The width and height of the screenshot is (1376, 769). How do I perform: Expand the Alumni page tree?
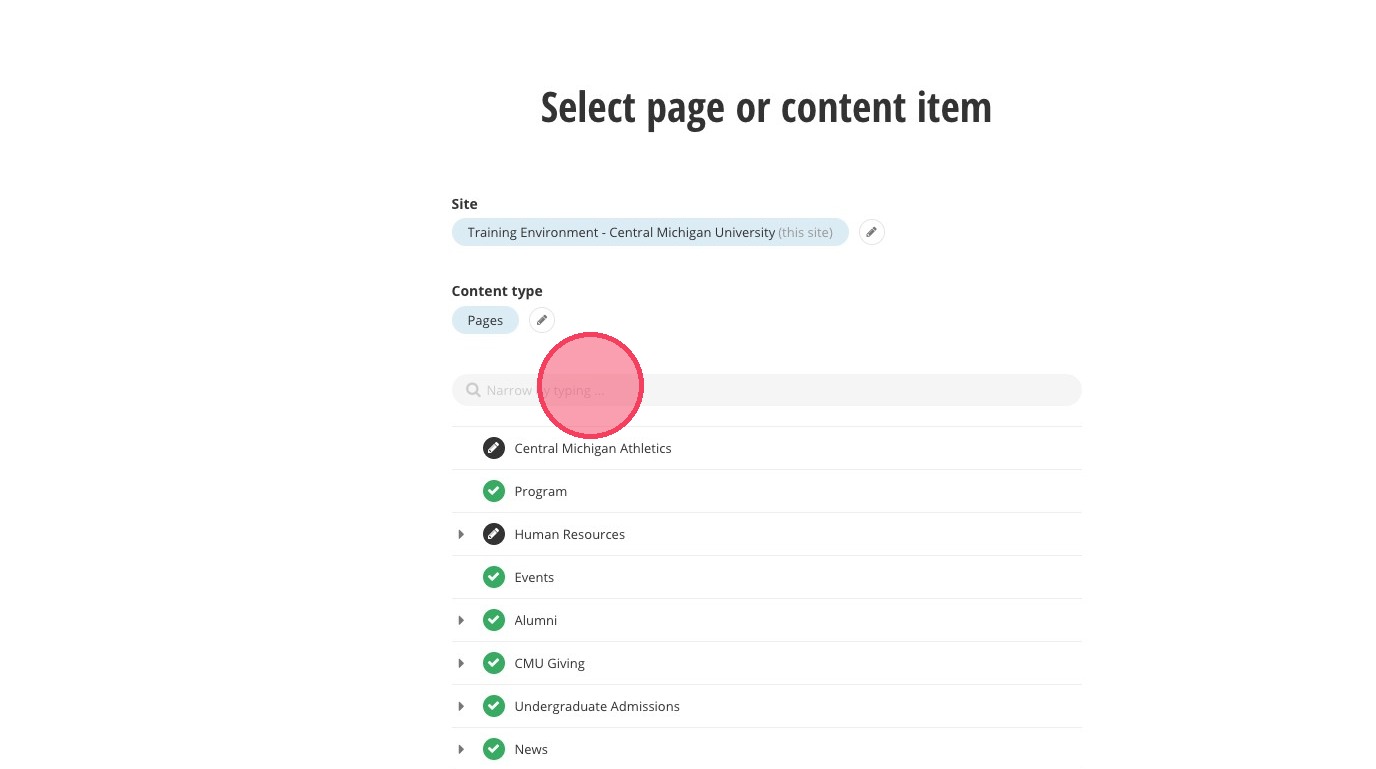[461, 620]
